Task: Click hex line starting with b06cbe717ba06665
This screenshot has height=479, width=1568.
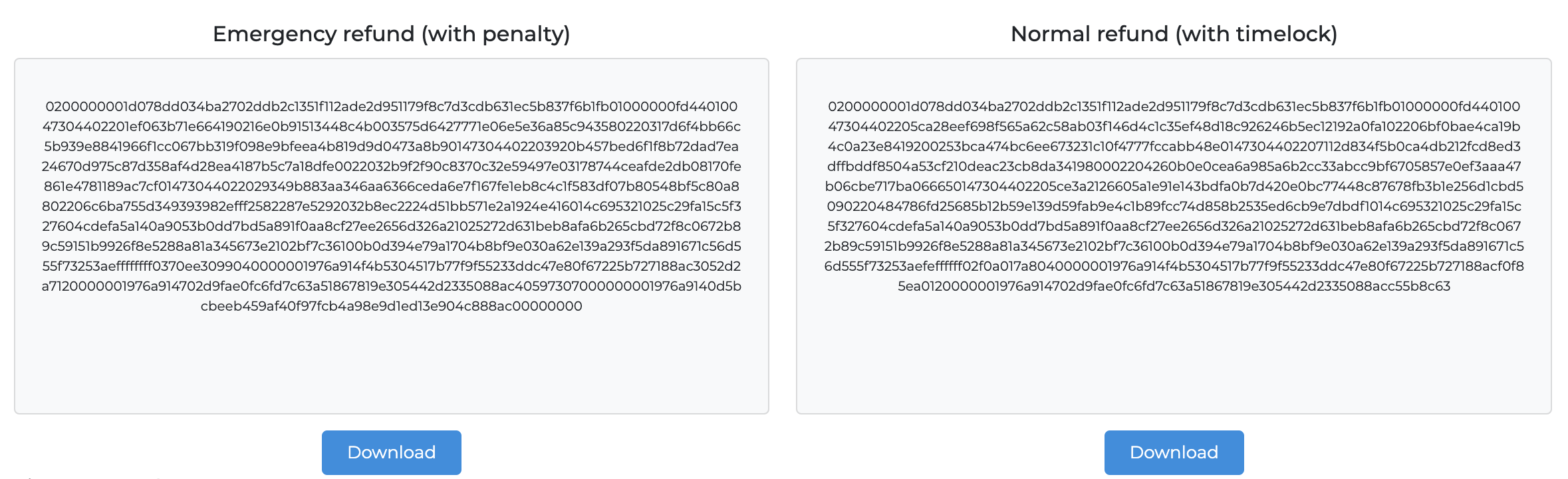Action: click(x=1174, y=186)
